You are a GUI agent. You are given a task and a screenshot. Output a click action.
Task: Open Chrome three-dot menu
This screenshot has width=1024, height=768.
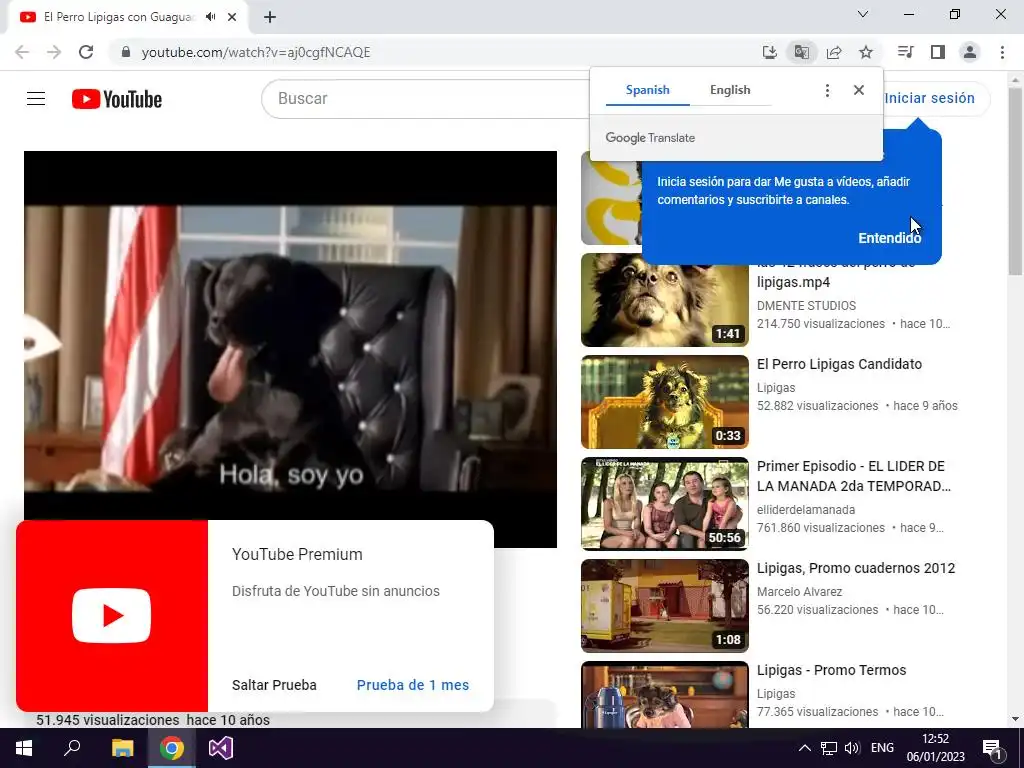point(1002,52)
